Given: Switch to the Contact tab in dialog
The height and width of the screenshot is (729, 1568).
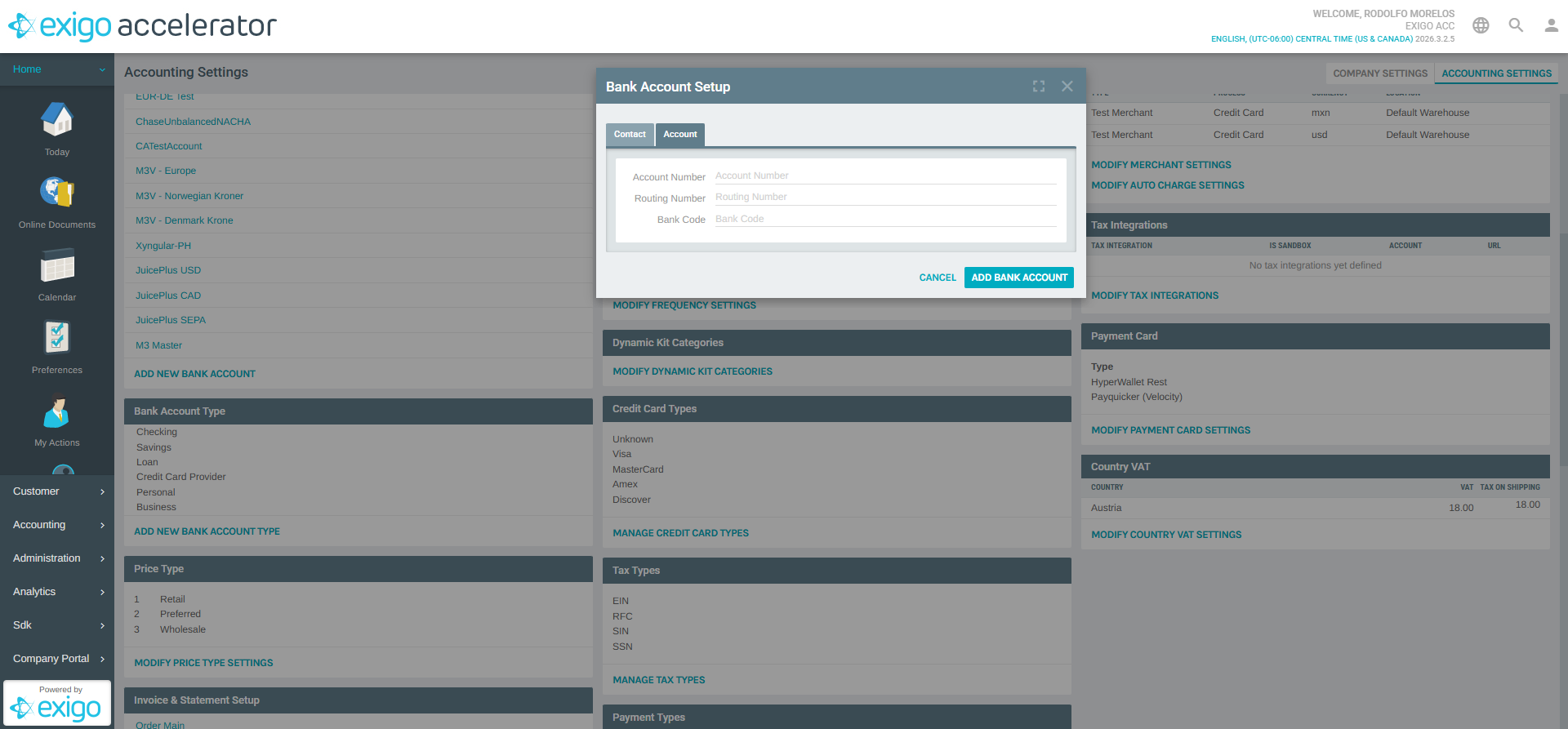Looking at the screenshot, I should coord(630,135).
